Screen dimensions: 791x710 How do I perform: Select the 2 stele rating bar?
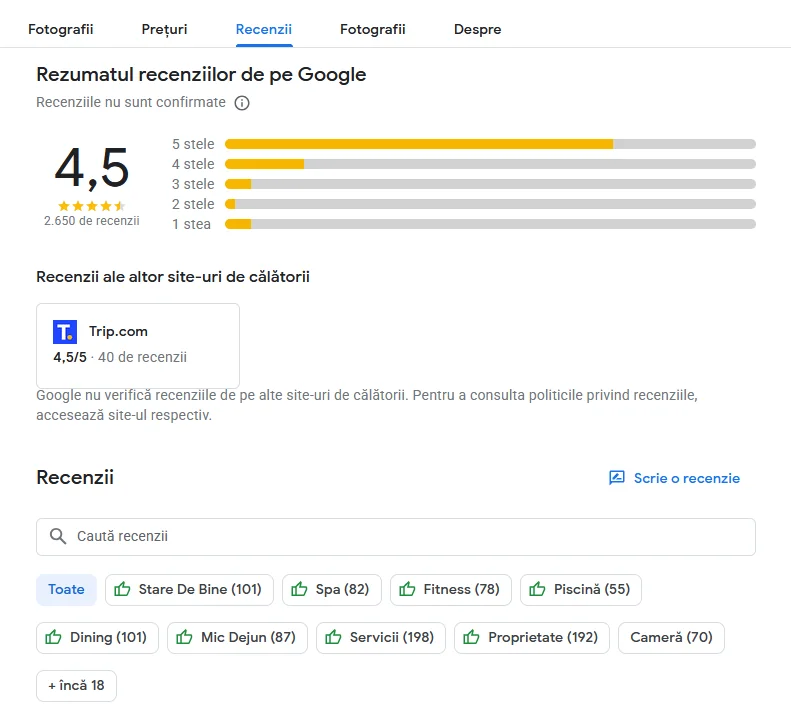point(490,204)
